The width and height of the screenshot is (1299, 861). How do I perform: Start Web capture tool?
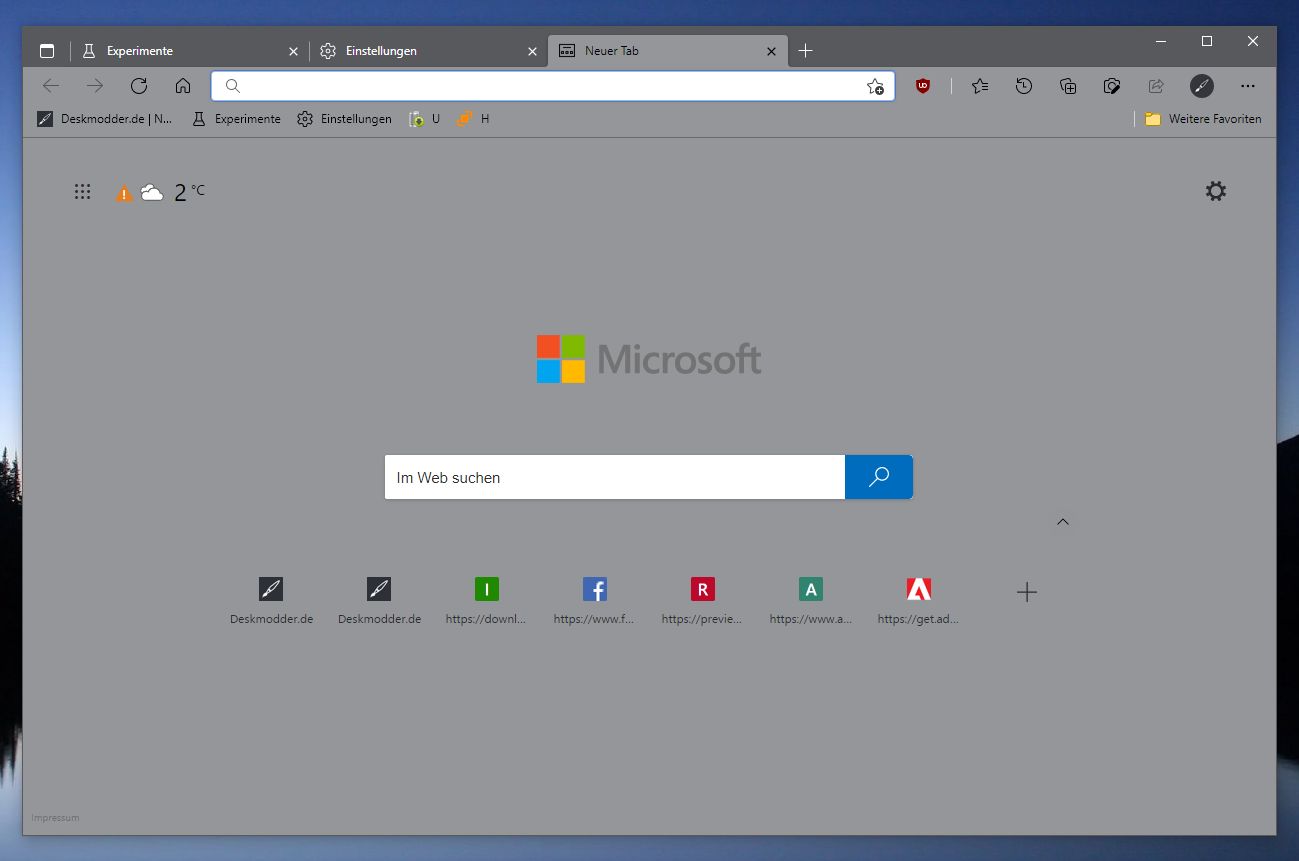point(1112,86)
